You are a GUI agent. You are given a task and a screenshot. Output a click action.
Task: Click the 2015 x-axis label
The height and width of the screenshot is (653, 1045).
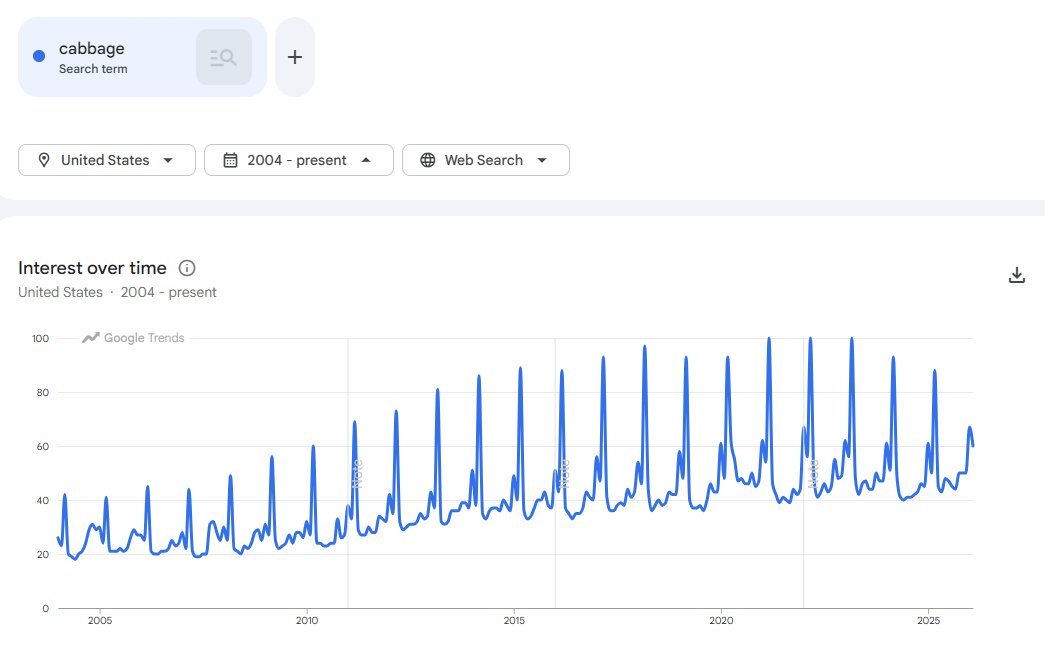pyautogui.click(x=514, y=620)
